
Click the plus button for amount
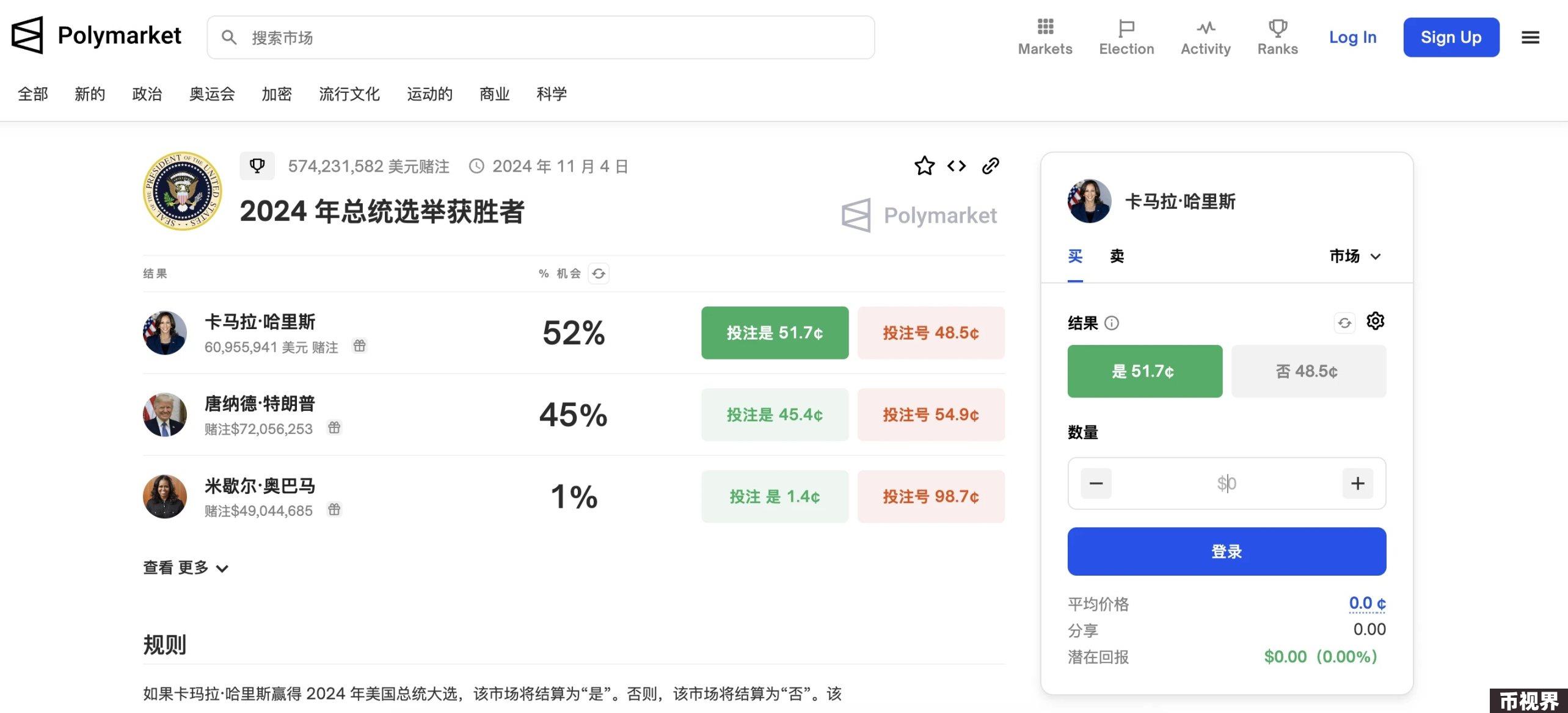[1357, 483]
